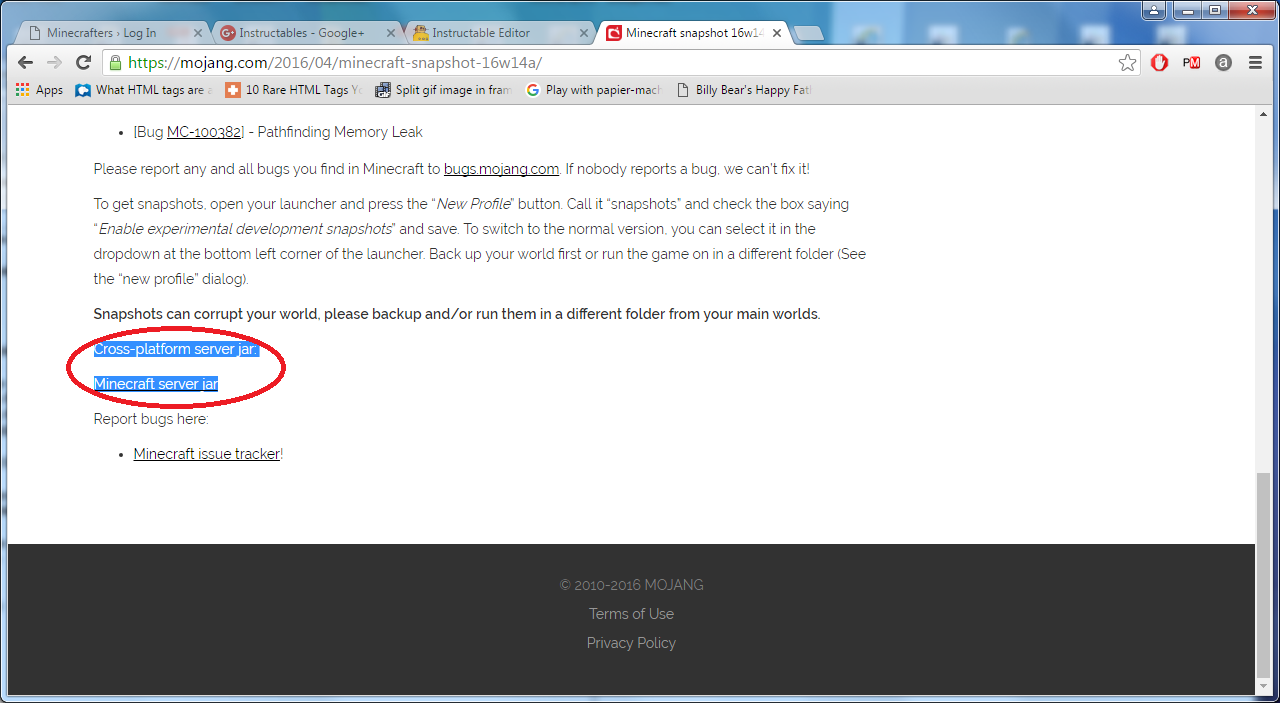This screenshot has height=703, width=1280.
Task: Click the gray circular 'a' extension icon
Action: (x=1223, y=62)
